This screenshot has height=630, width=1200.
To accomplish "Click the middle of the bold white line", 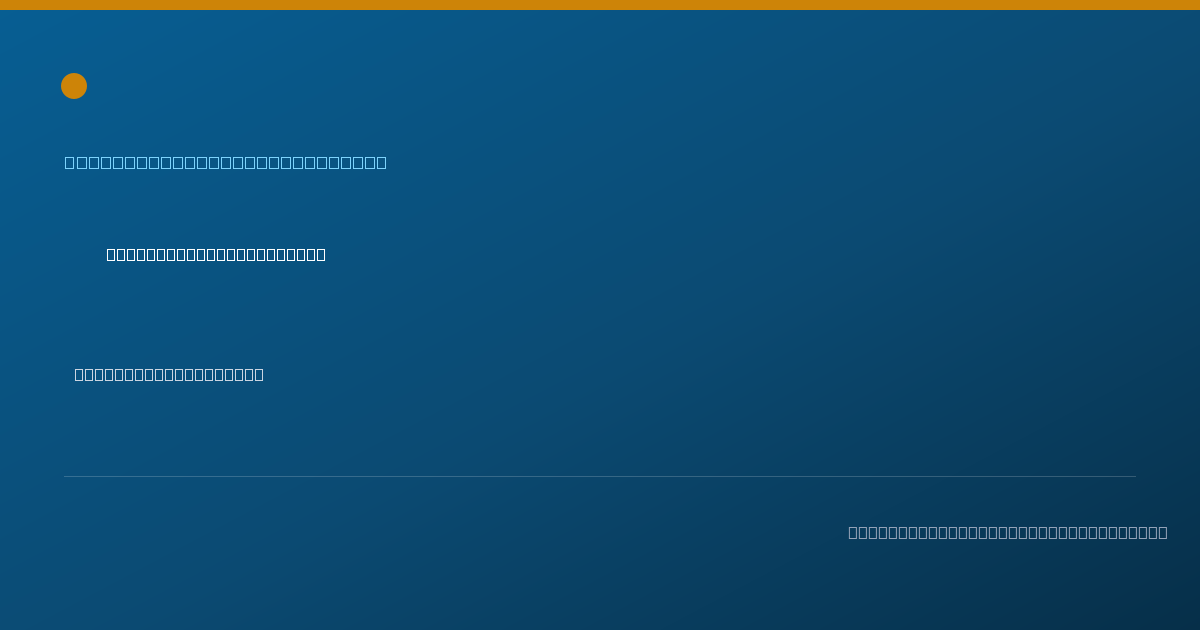I will (x=216, y=254).
